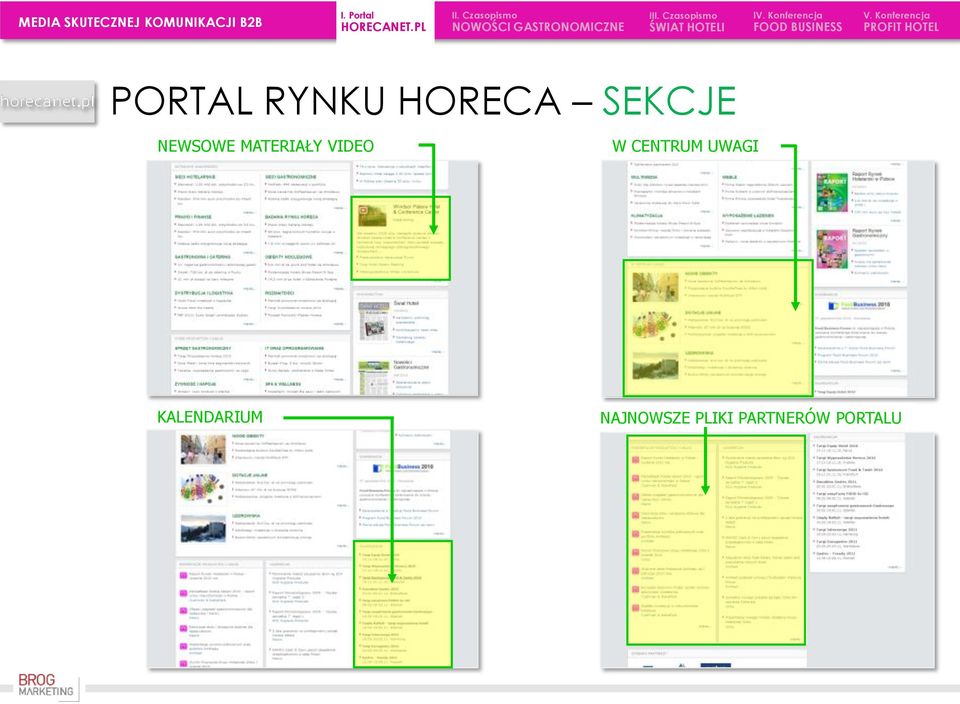Open the colorful bottles photo in W Centrum Uwagi box
This screenshot has height=704, width=960.
pos(655,326)
